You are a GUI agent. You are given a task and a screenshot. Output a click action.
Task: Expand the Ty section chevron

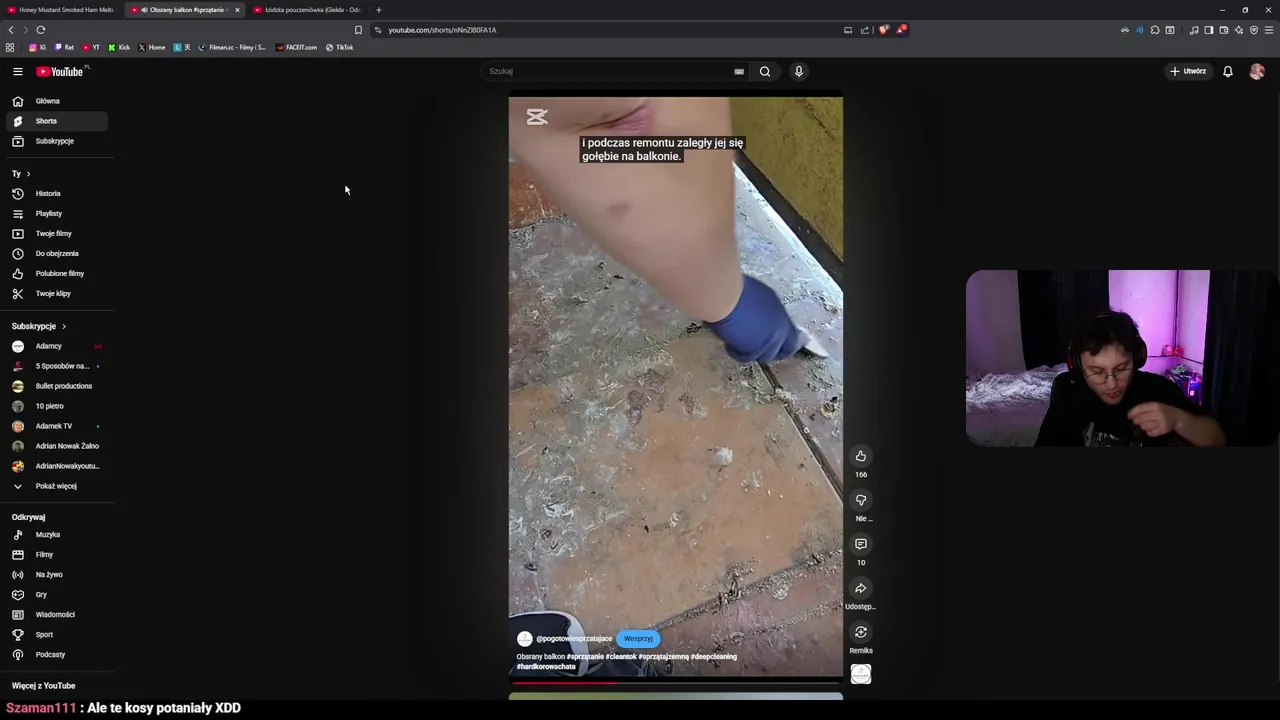[28, 174]
